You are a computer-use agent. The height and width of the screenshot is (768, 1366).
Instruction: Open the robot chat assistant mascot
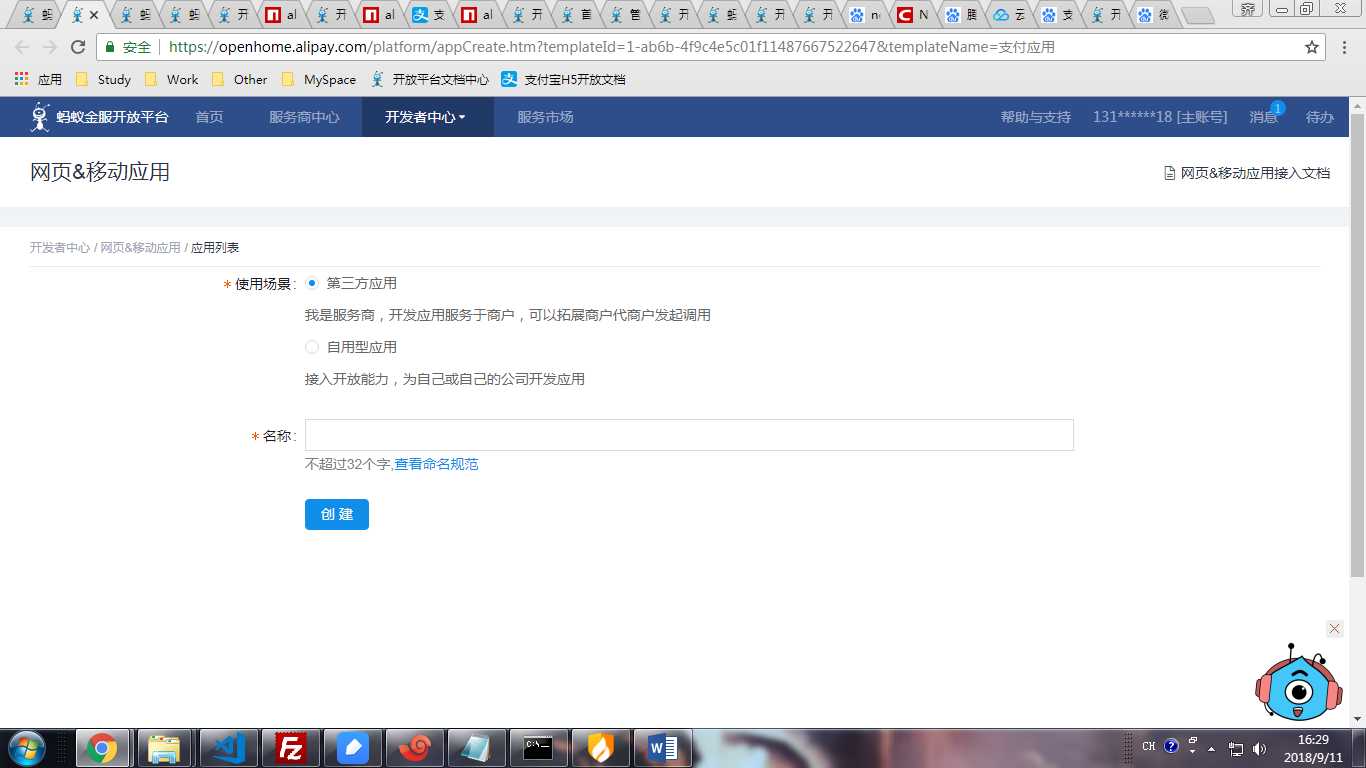[1298, 682]
